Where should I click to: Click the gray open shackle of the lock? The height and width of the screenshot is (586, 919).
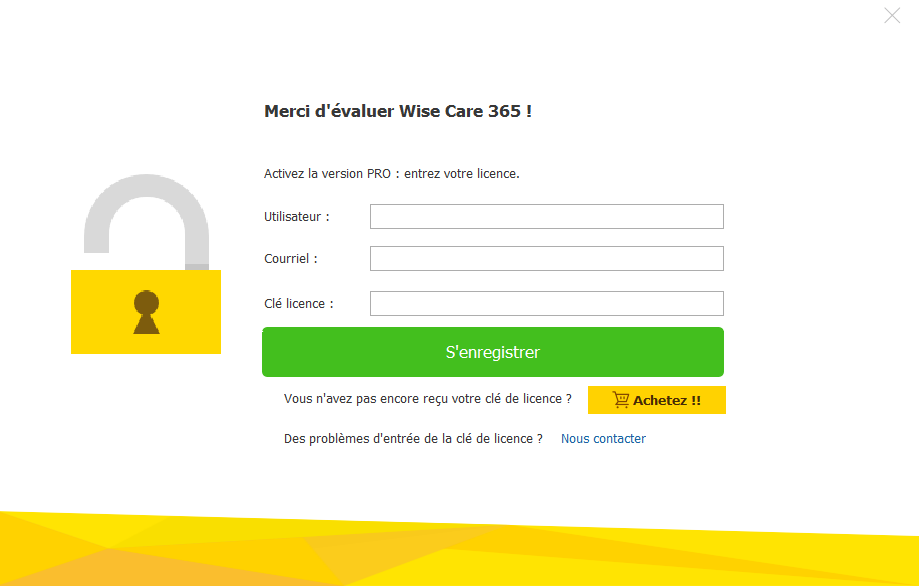click(147, 220)
